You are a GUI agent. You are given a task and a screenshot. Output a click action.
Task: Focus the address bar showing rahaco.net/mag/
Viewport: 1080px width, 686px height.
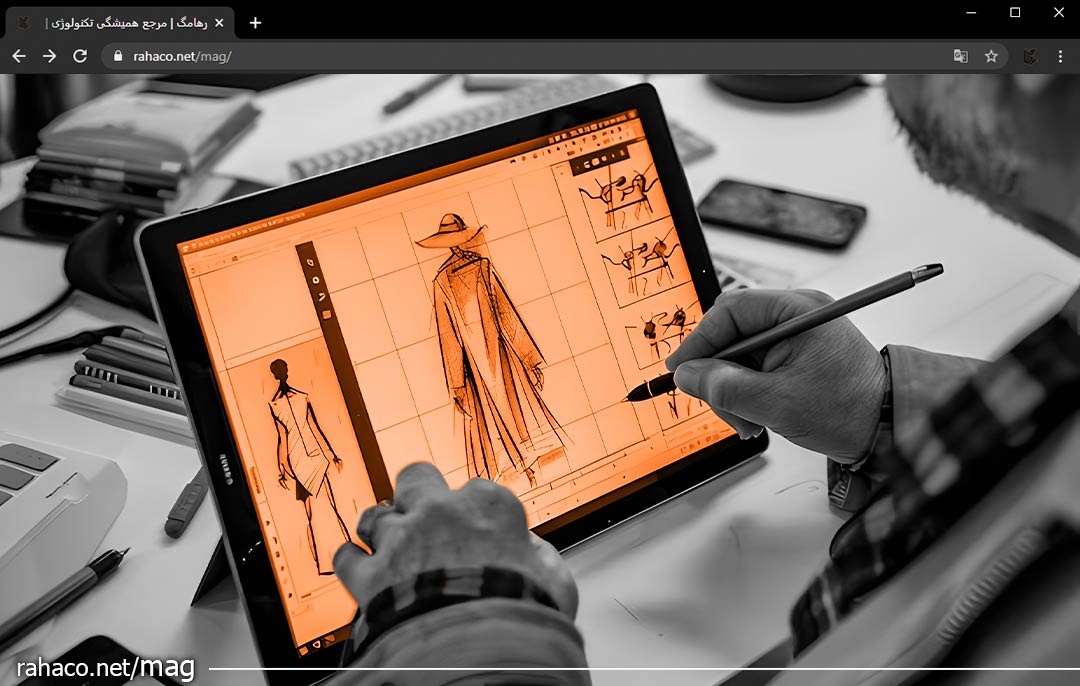(x=500, y=56)
